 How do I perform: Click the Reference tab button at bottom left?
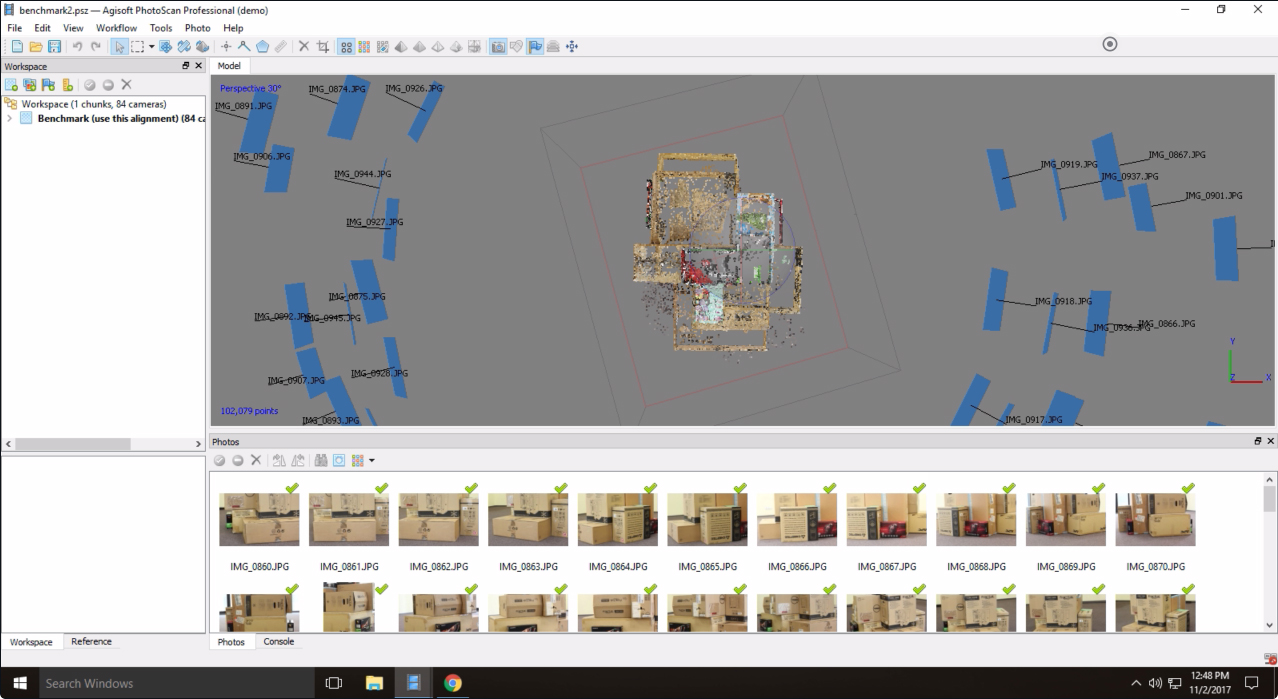(91, 641)
